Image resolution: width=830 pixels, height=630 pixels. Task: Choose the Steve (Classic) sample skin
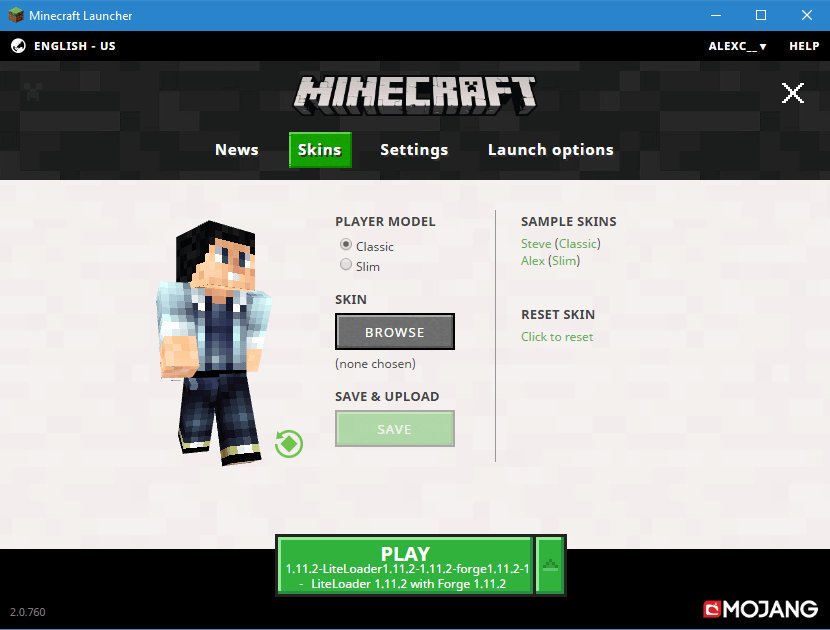click(561, 244)
